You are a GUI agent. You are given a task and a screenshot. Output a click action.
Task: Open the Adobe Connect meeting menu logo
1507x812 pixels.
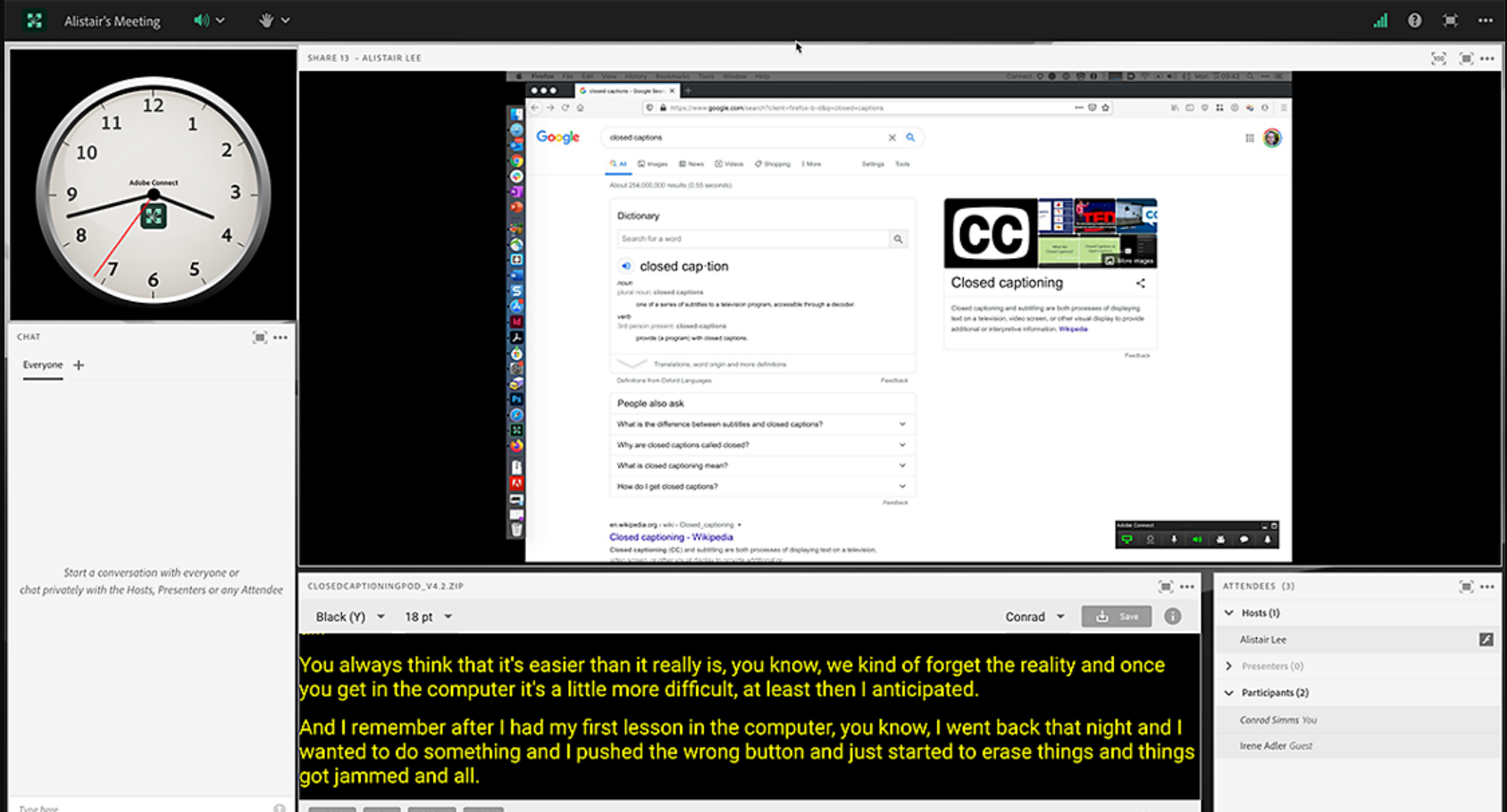click(34, 20)
